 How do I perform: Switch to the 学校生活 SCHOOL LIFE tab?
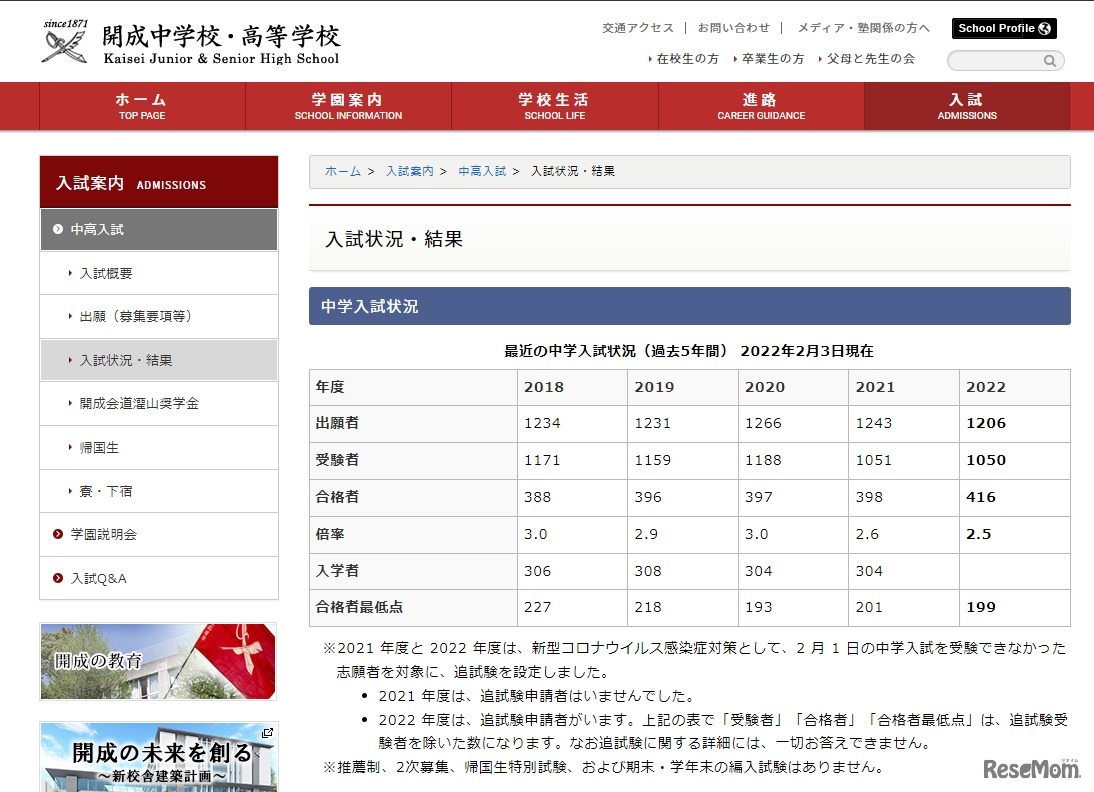coord(555,106)
